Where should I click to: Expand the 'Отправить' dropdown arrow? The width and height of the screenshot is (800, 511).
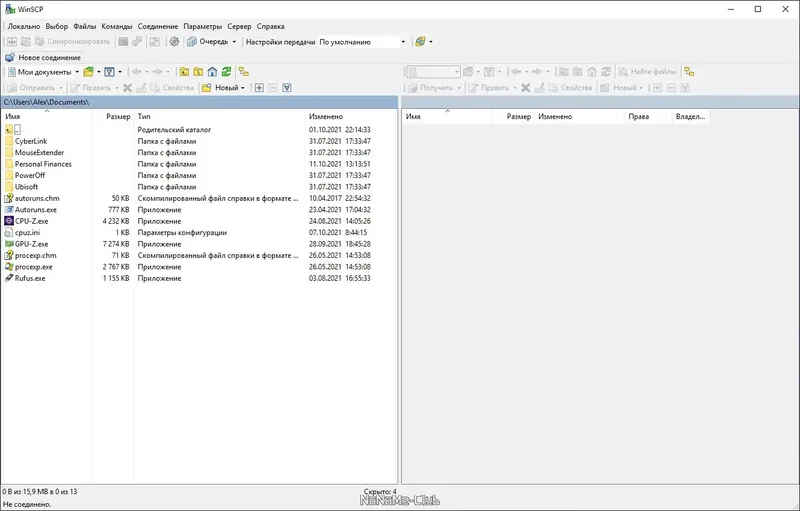click(61, 88)
